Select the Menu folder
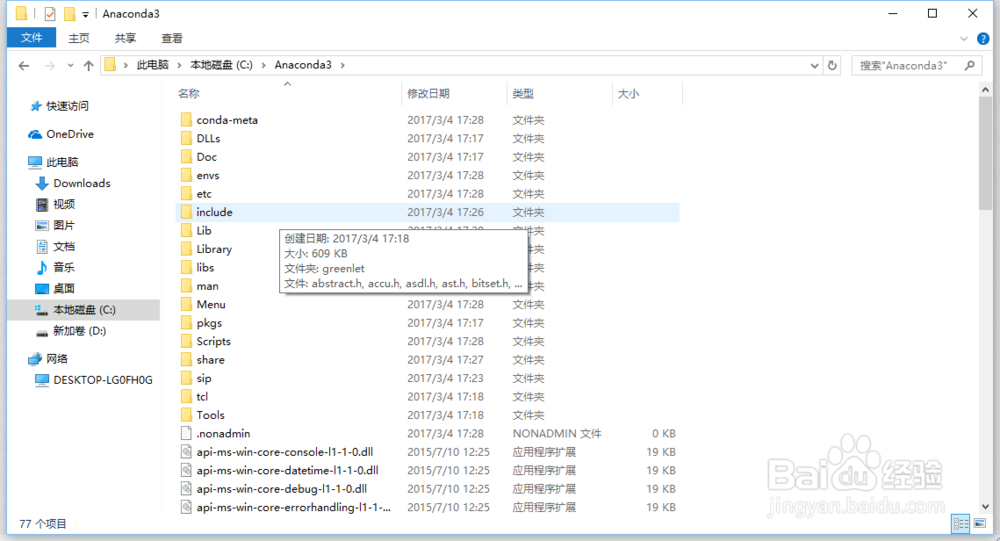 210,304
